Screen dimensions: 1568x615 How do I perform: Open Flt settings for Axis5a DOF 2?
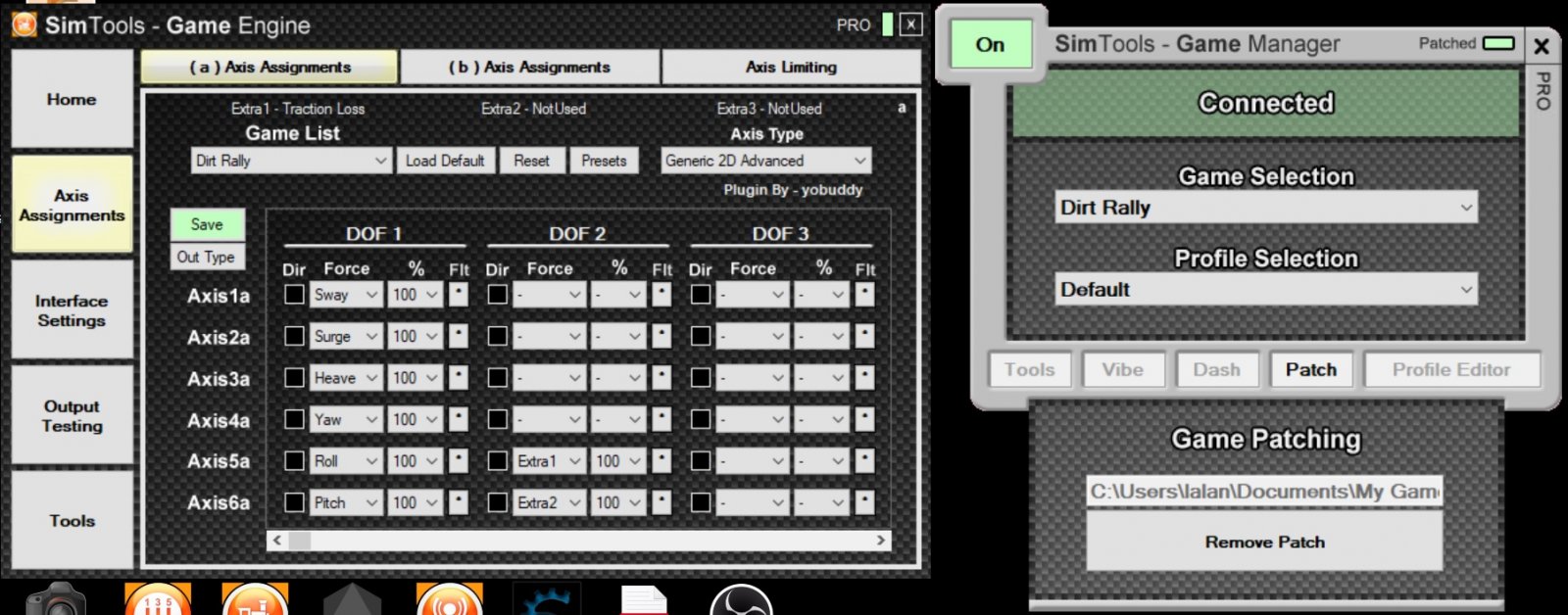click(662, 460)
